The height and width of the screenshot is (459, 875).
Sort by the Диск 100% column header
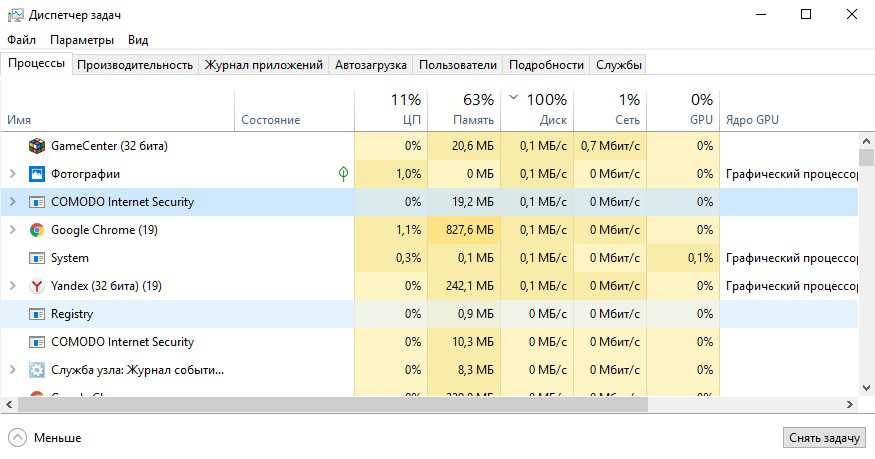[x=537, y=110]
